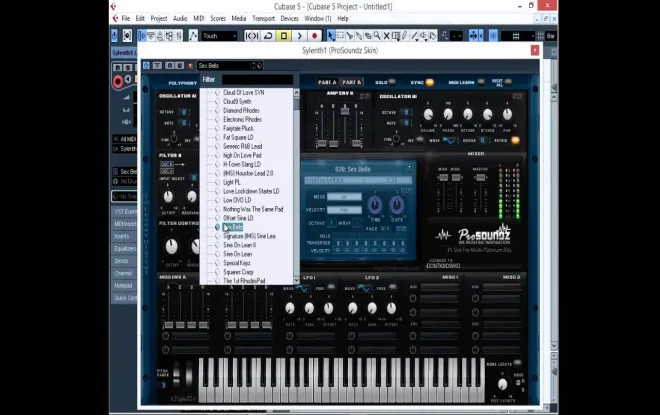The height and width of the screenshot is (415, 660).
Task: Select the Sine On Lean II preset
Action: (240, 245)
